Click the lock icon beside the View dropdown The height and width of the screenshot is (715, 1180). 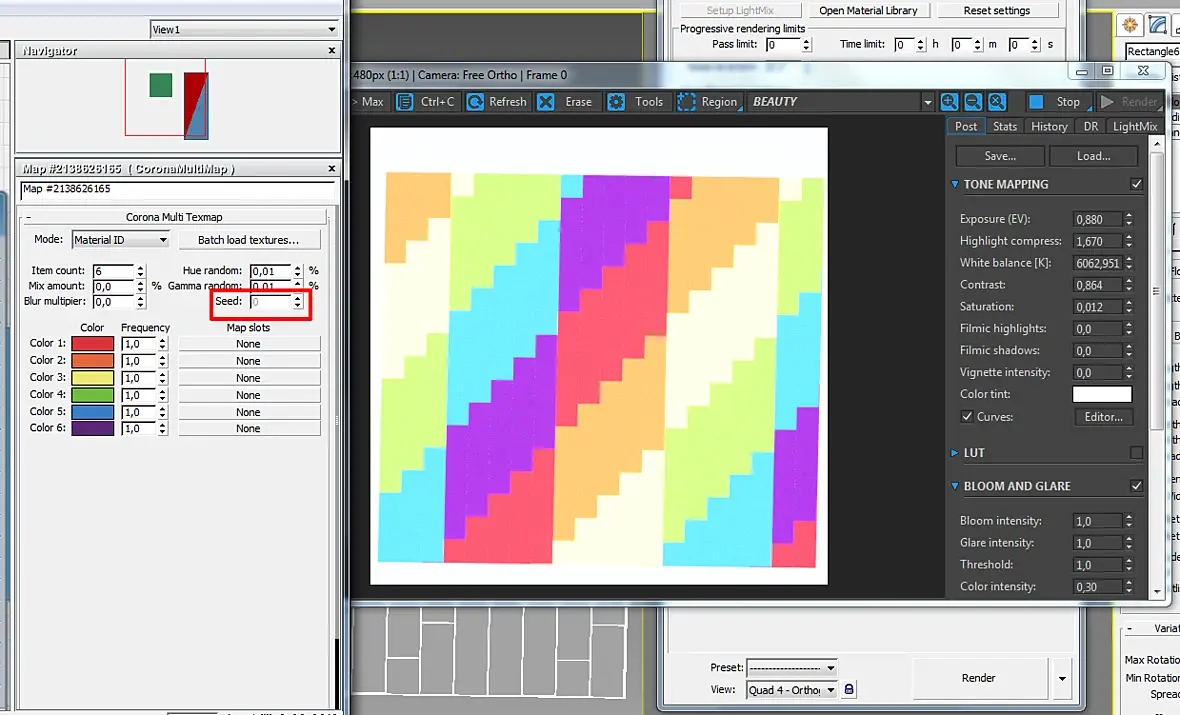849,689
